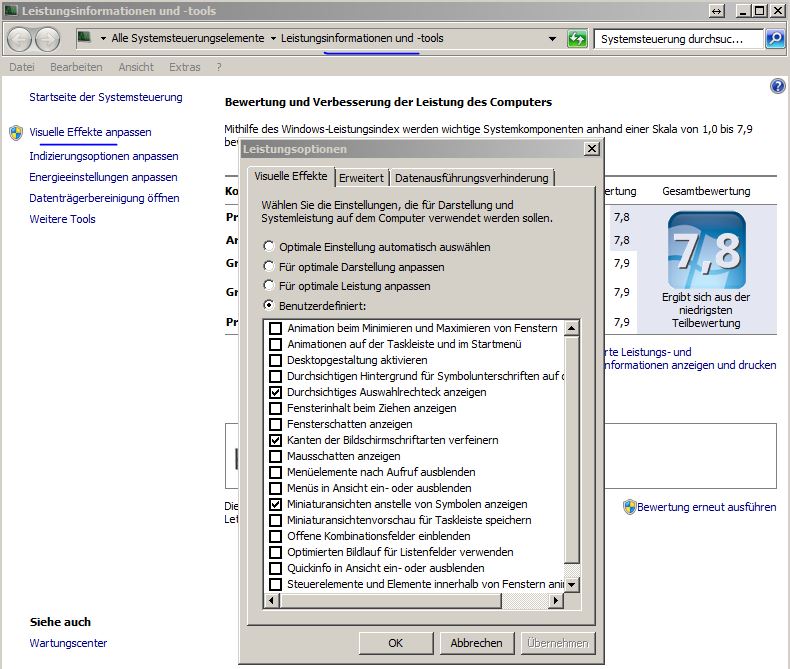Image resolution: width=790 pixels, height=669 pixels.
Task: Click the control panel icon in address bar
Action: (85, 38)
